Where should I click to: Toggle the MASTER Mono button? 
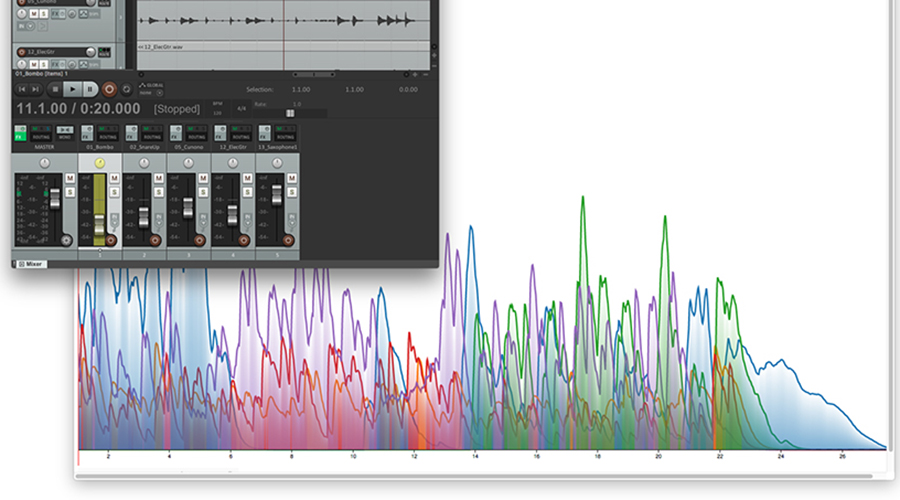[65, 133]
